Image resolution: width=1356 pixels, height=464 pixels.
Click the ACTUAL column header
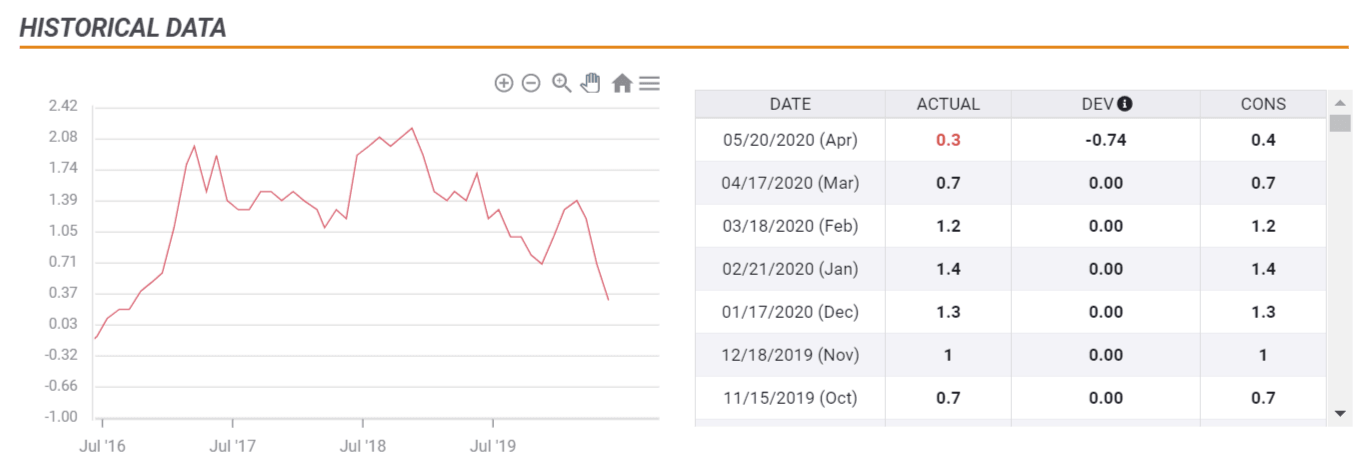pyautogui.click(x=948, y=104)
